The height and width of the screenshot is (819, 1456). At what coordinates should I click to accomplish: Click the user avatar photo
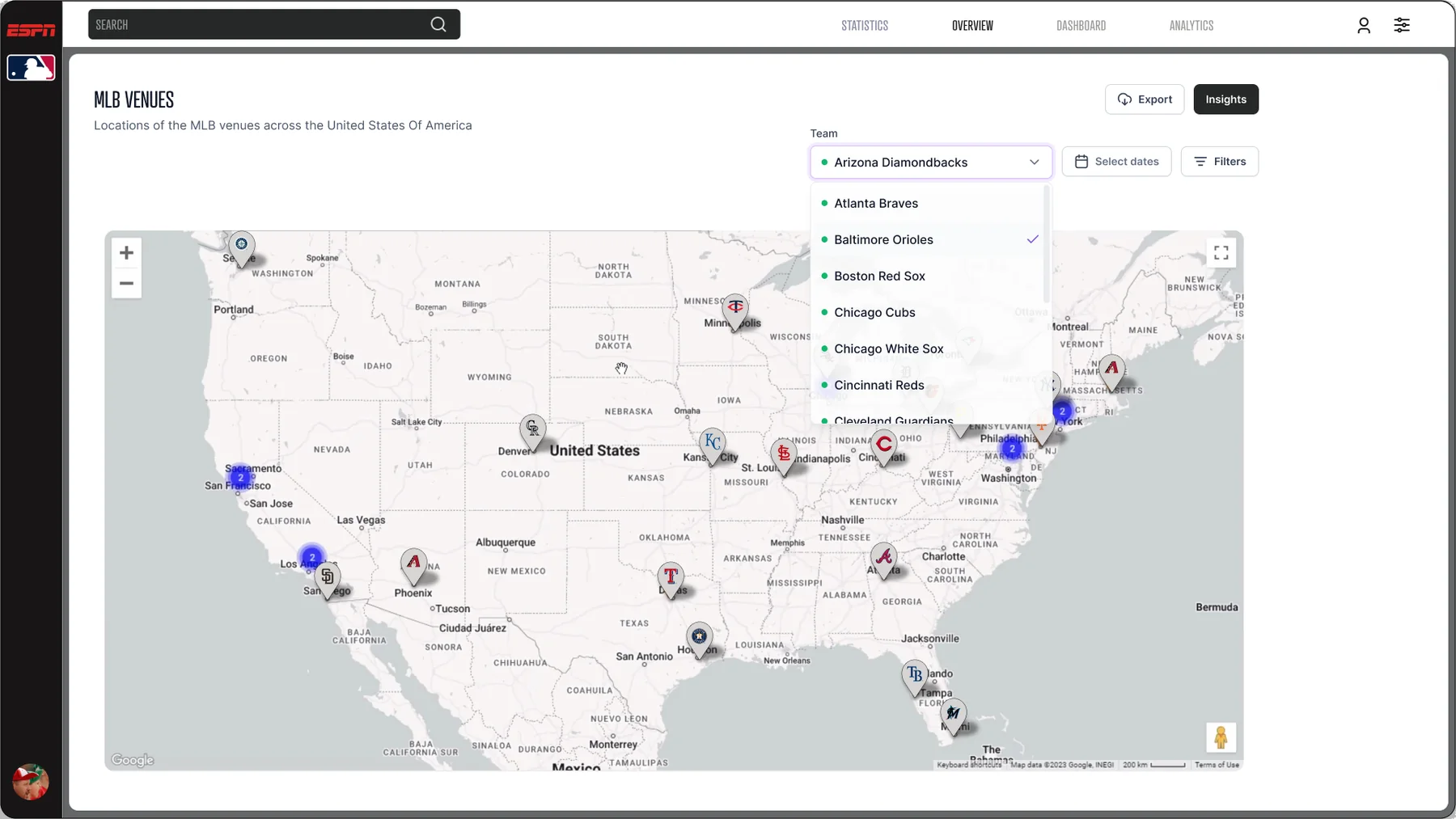click(x=31, y=782)
